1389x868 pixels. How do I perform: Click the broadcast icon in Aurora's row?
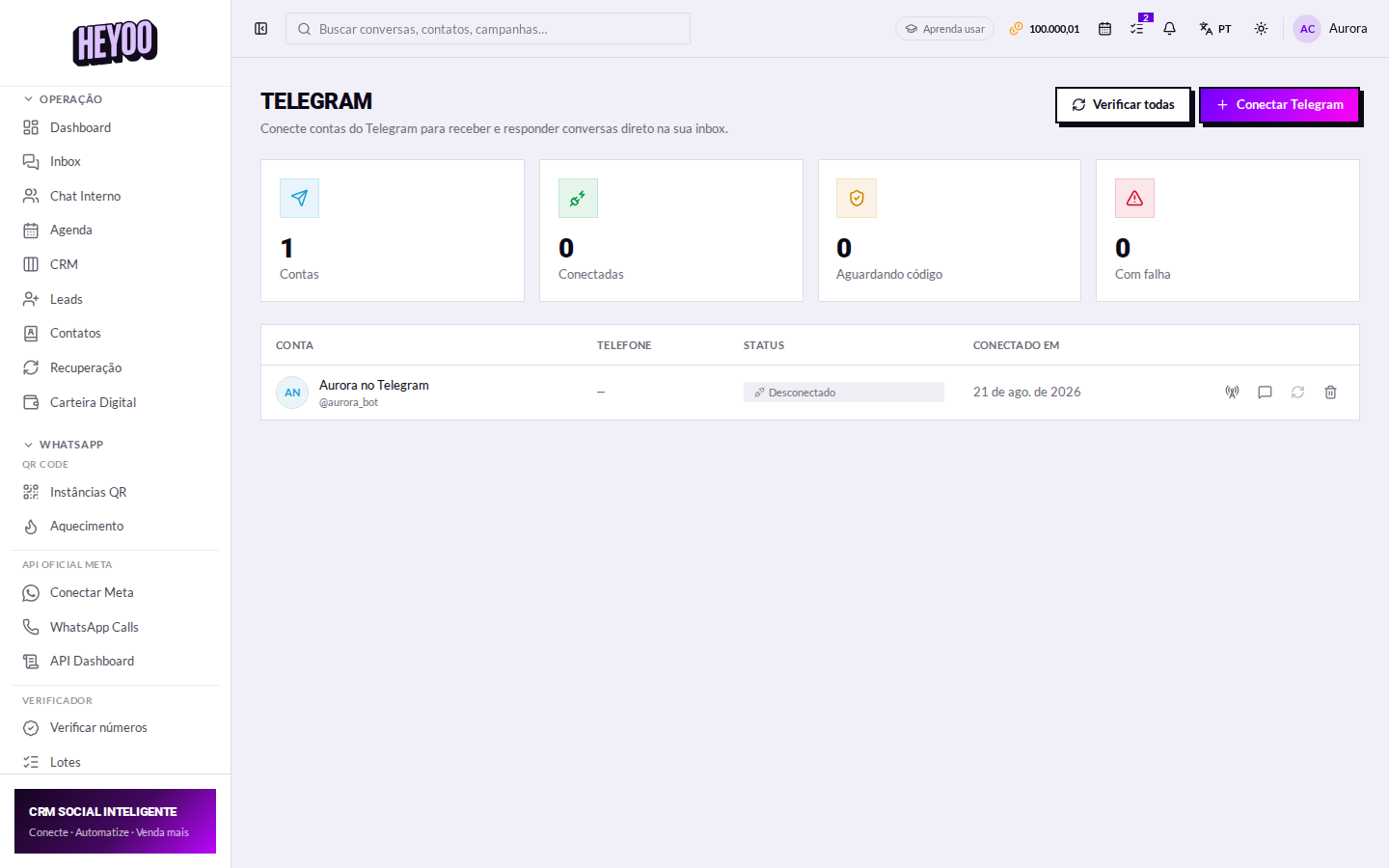point(1232,393)
